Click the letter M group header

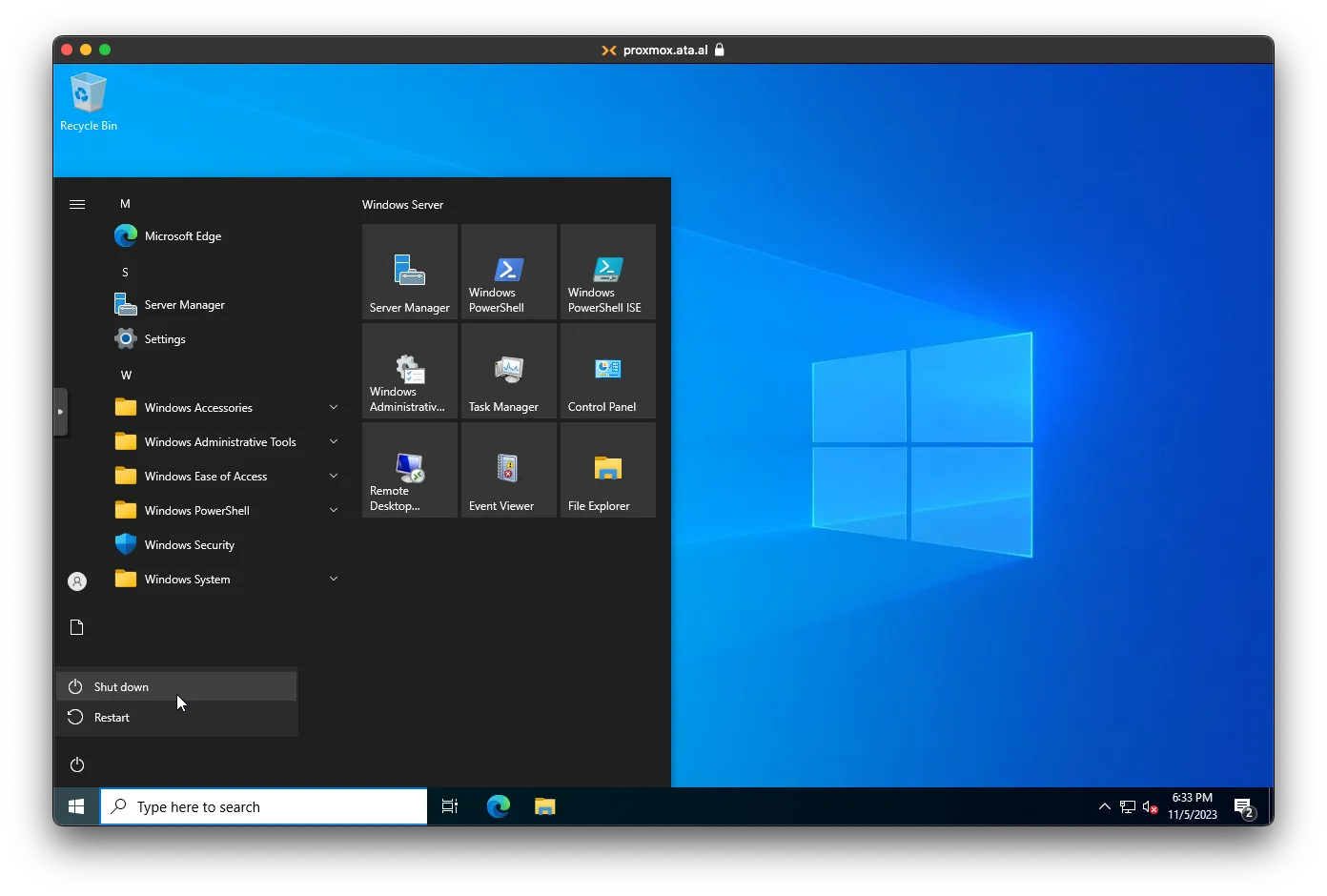tap(125, 204)
